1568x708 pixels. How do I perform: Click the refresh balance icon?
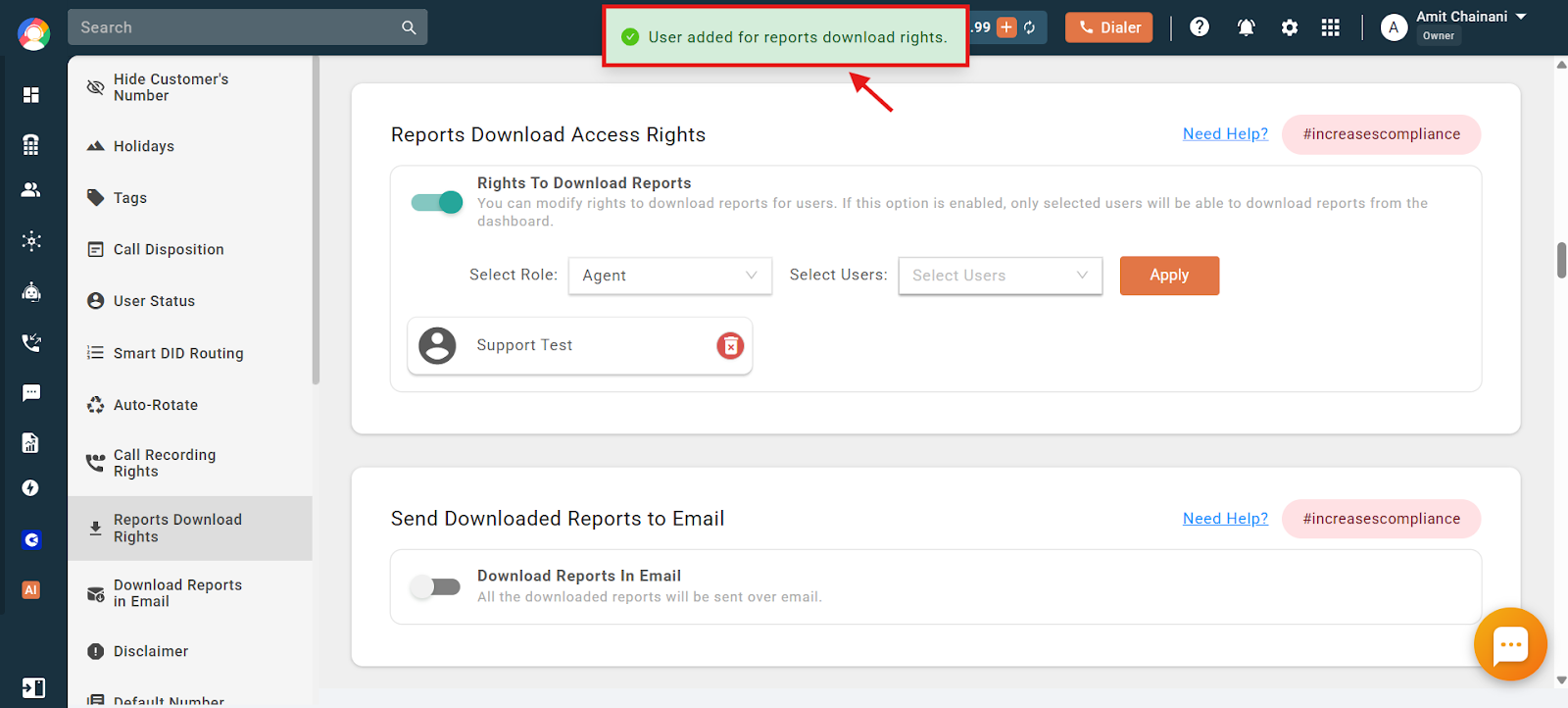[1030, 27]
